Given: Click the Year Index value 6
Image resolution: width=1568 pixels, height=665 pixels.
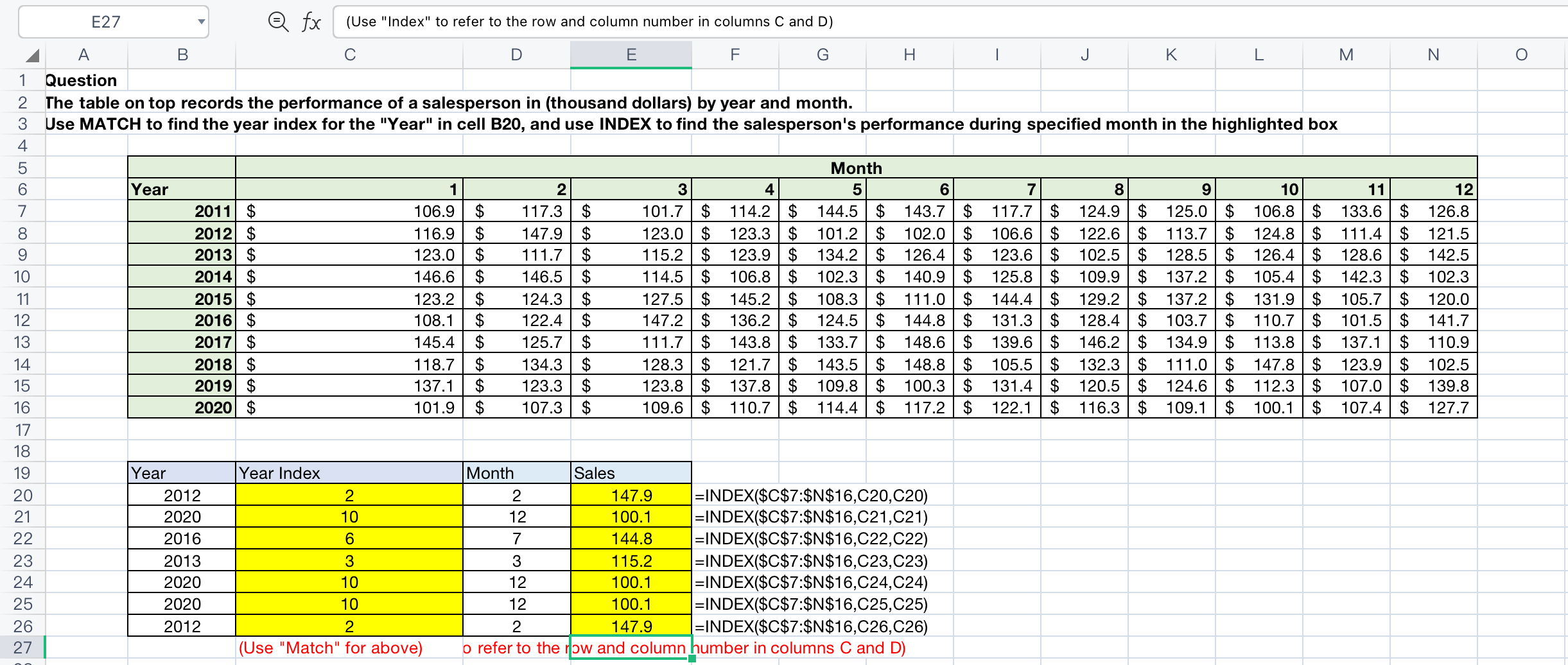Looking at the screenshot, I should point(349,539).
